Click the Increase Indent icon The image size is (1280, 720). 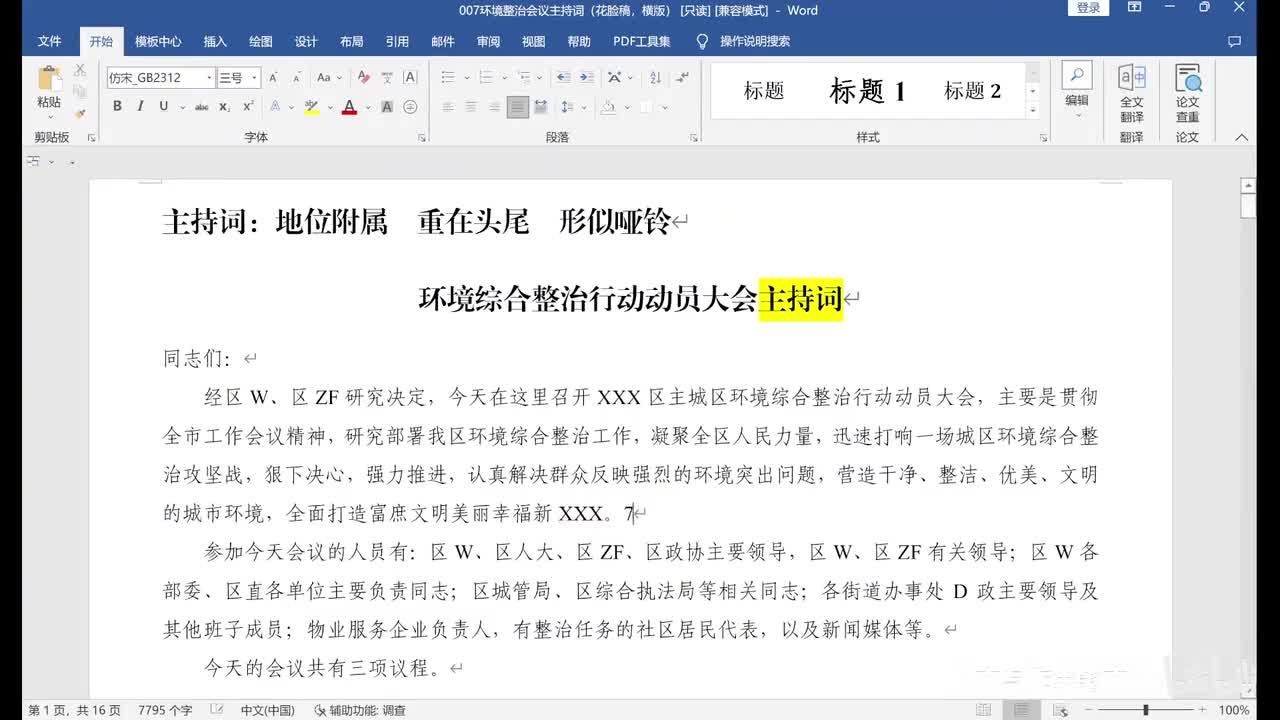[587, 77]
